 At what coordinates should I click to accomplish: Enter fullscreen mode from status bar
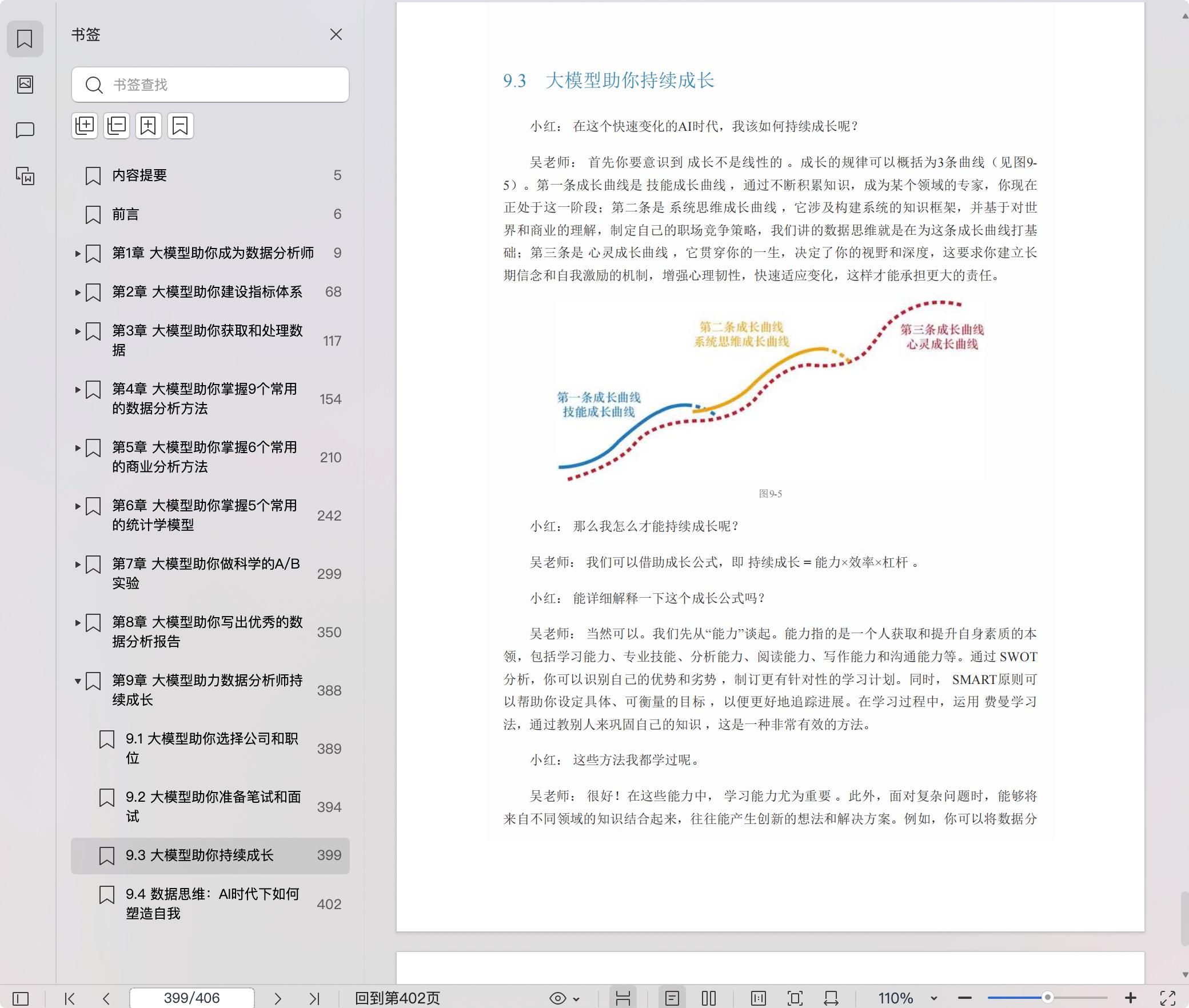click(x=1167, y=998)
